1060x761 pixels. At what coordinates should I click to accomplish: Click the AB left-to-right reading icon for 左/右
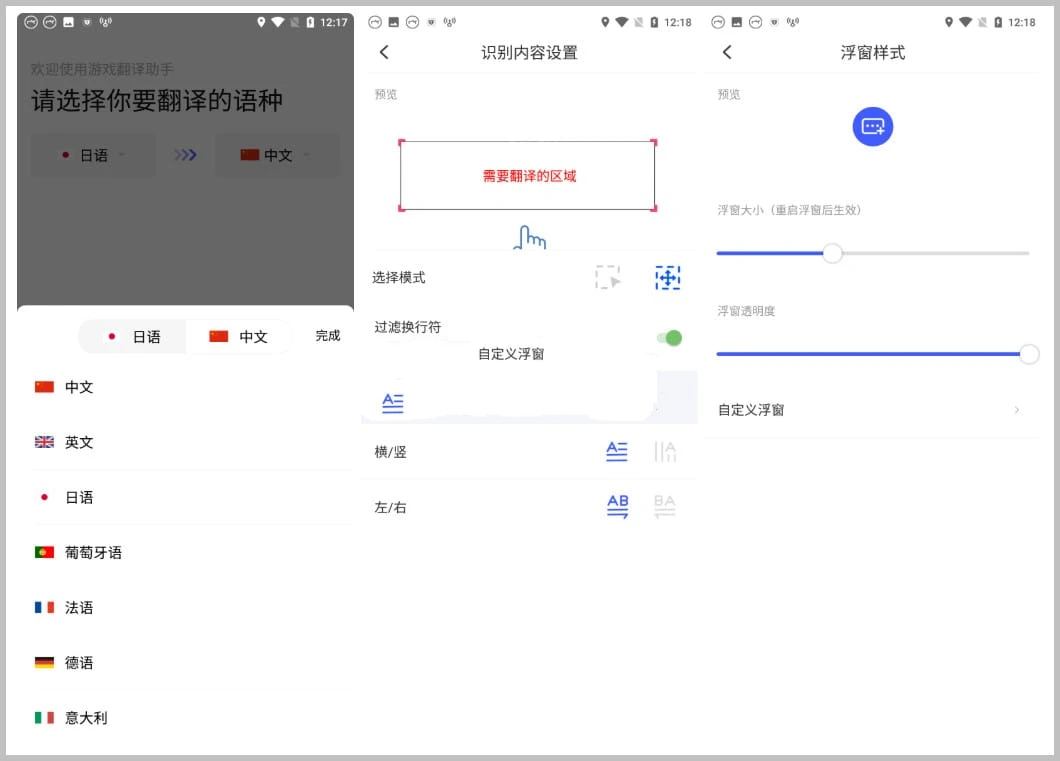click(617, 506)
